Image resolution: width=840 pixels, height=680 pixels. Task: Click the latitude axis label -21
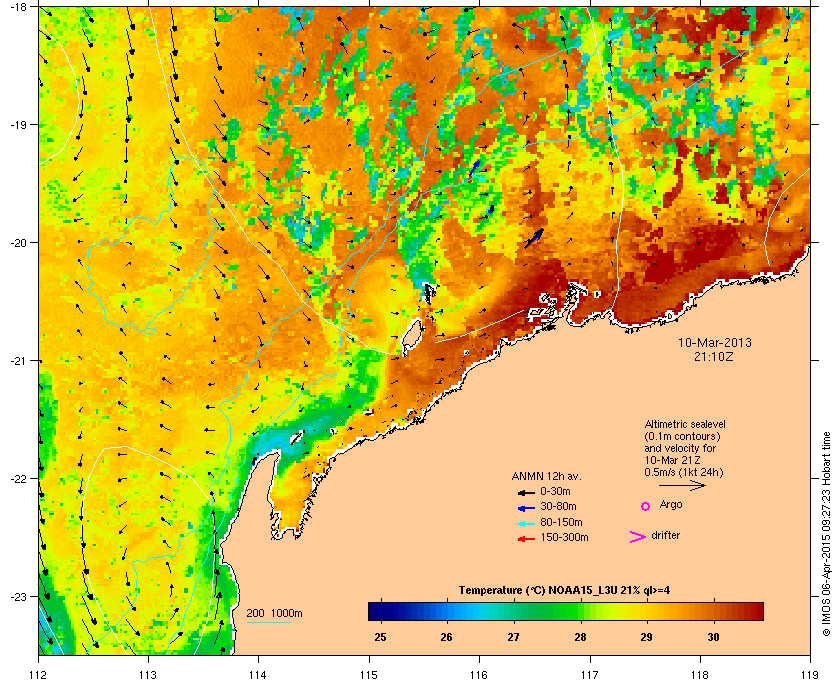coord(18,361)
